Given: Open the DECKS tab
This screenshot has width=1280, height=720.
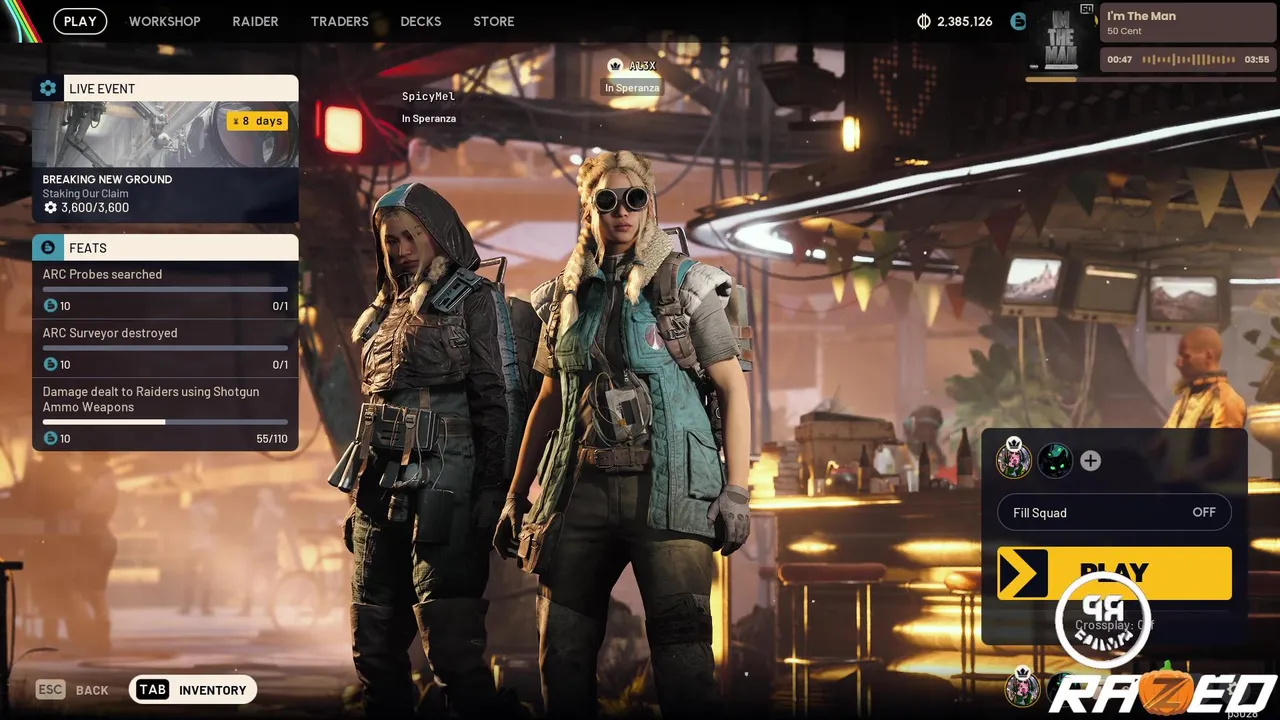Looking at the screenshot, I should tap(420, 21).
